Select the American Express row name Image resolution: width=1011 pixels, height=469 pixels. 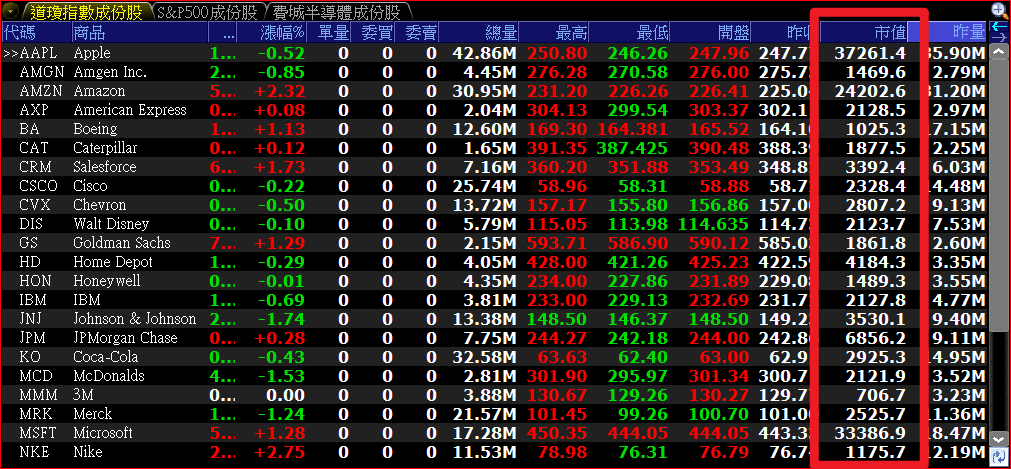point(130,110)
